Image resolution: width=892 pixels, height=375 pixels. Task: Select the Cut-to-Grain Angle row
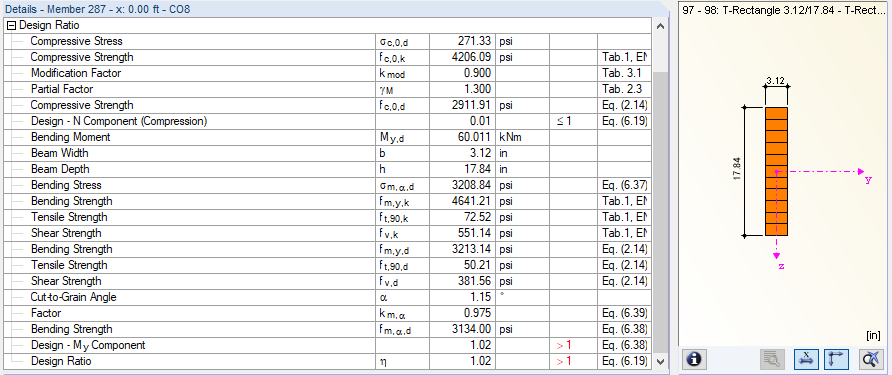point(327,297)
